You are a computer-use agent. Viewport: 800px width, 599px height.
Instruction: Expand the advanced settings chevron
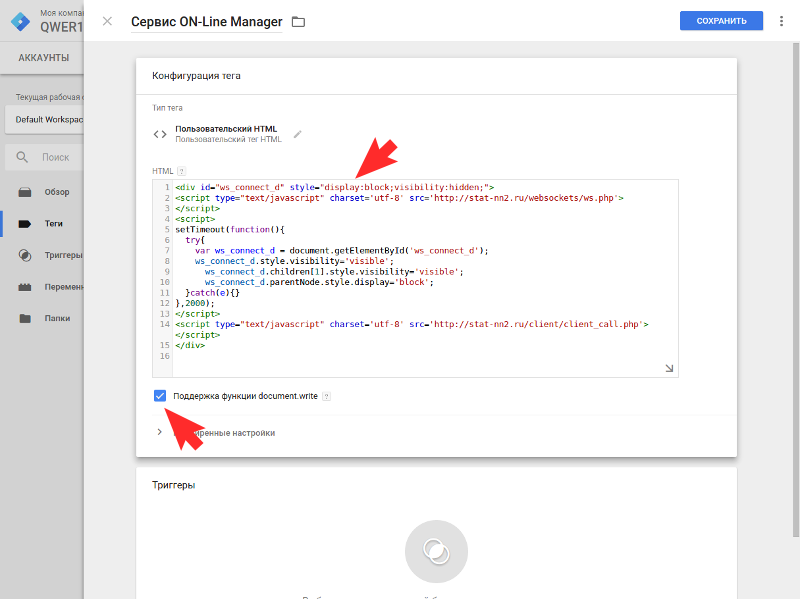click(x=159, y=432)
